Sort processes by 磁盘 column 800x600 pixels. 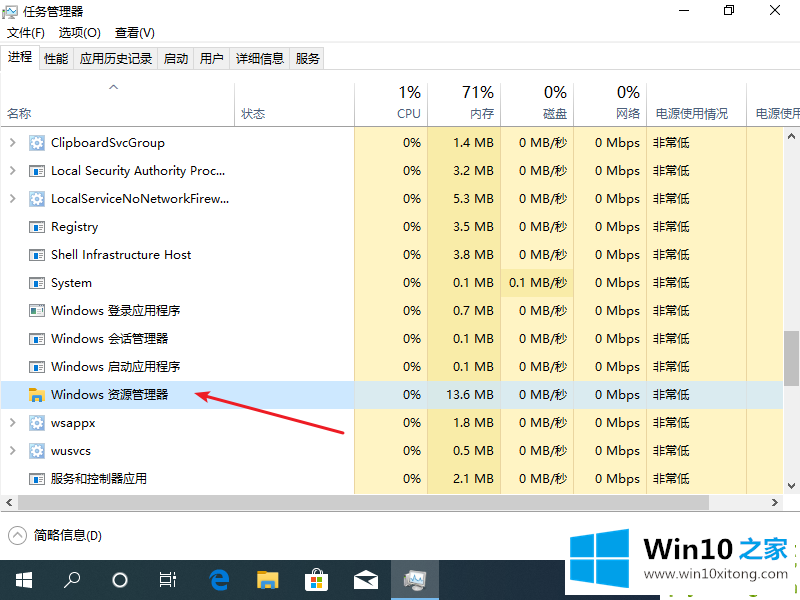(x=537, y=105)
